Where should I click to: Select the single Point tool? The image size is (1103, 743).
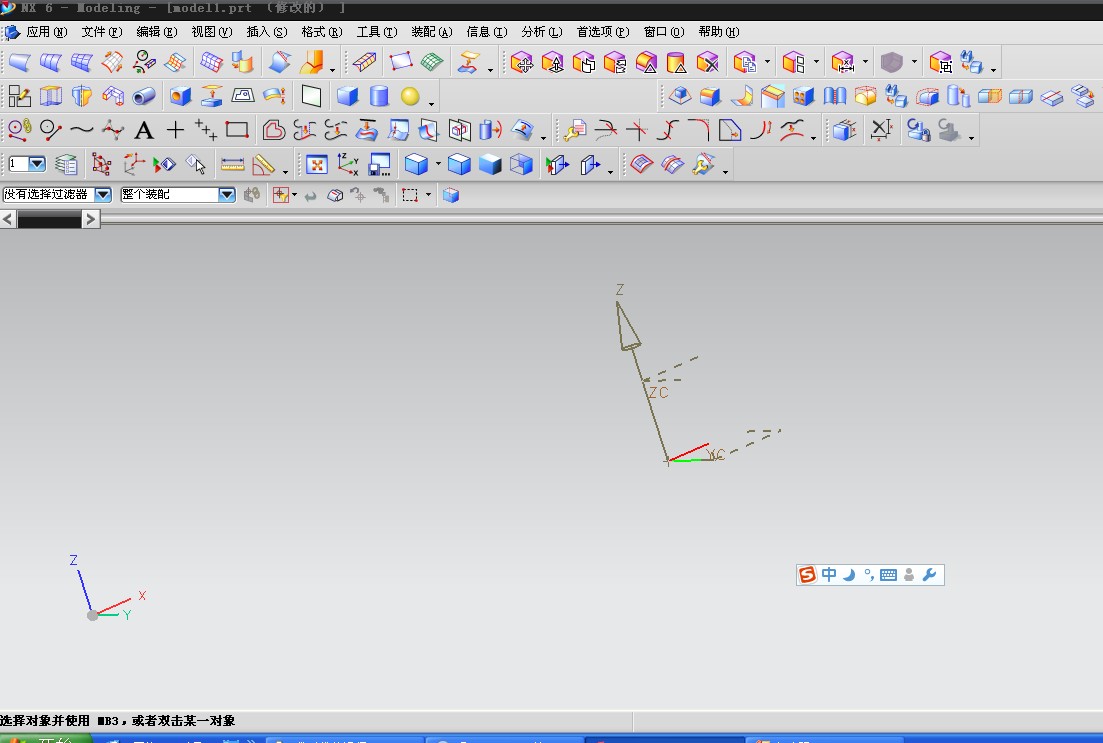pos(175,130)
